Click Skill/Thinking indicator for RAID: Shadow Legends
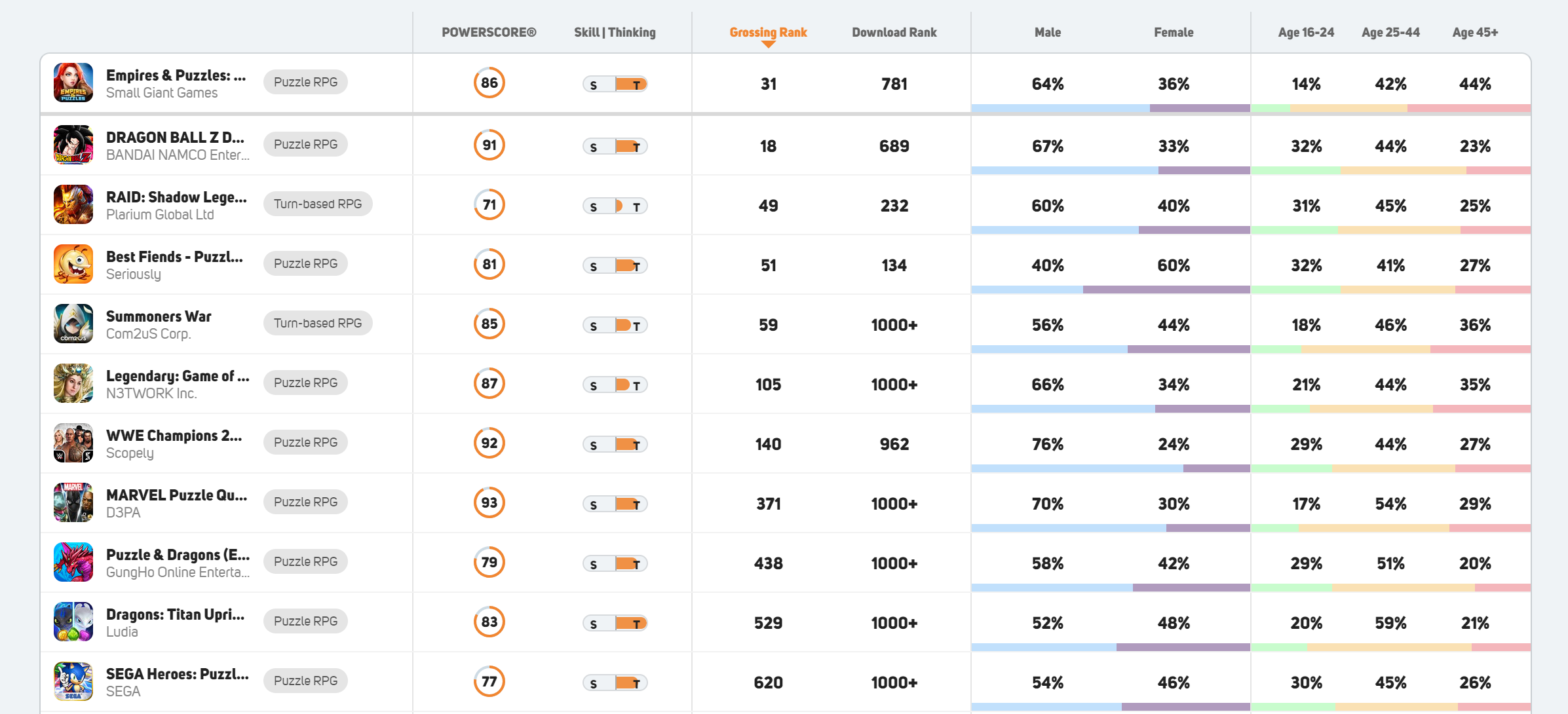Image resolution: width=1568 pixels, height=714 pixels. point(615,206)
